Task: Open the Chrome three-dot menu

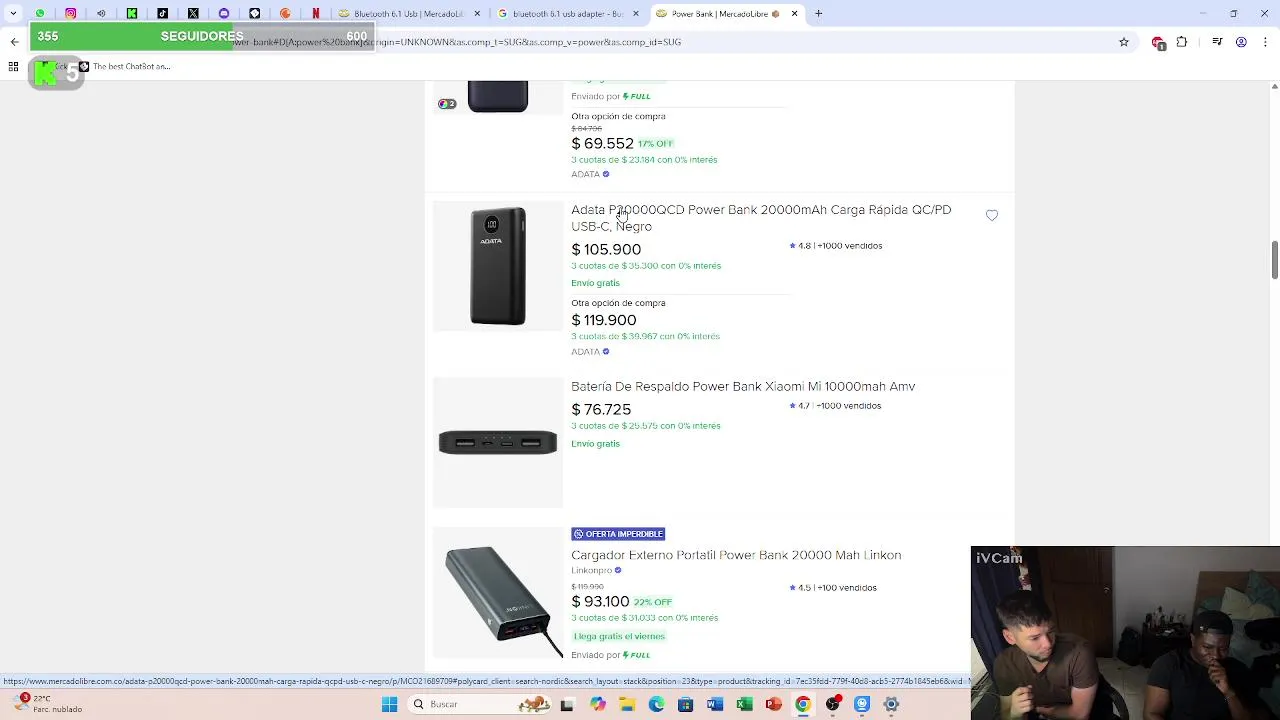Action: [1265, 42]
